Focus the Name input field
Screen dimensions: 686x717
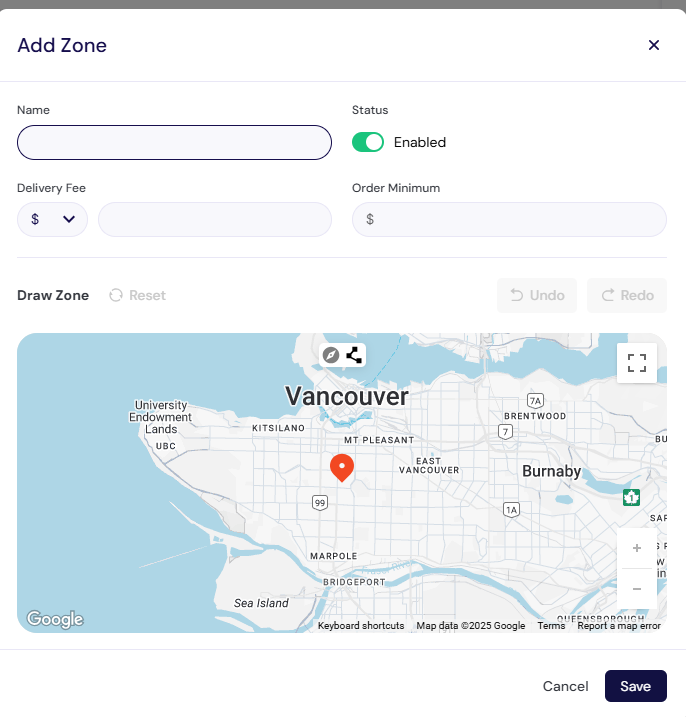click(174, 143)
